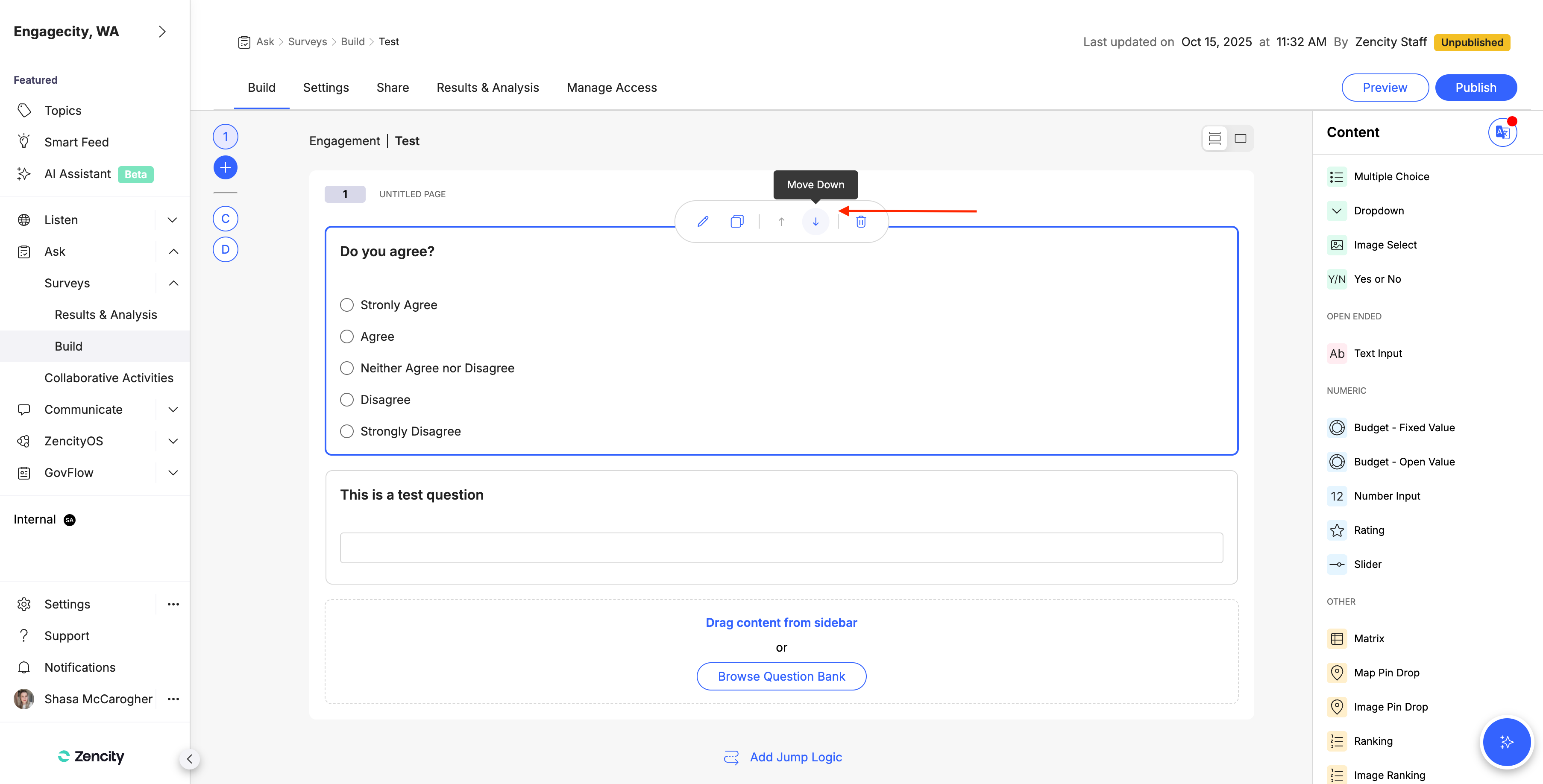Click the duplicate question icon

point(737,222)
